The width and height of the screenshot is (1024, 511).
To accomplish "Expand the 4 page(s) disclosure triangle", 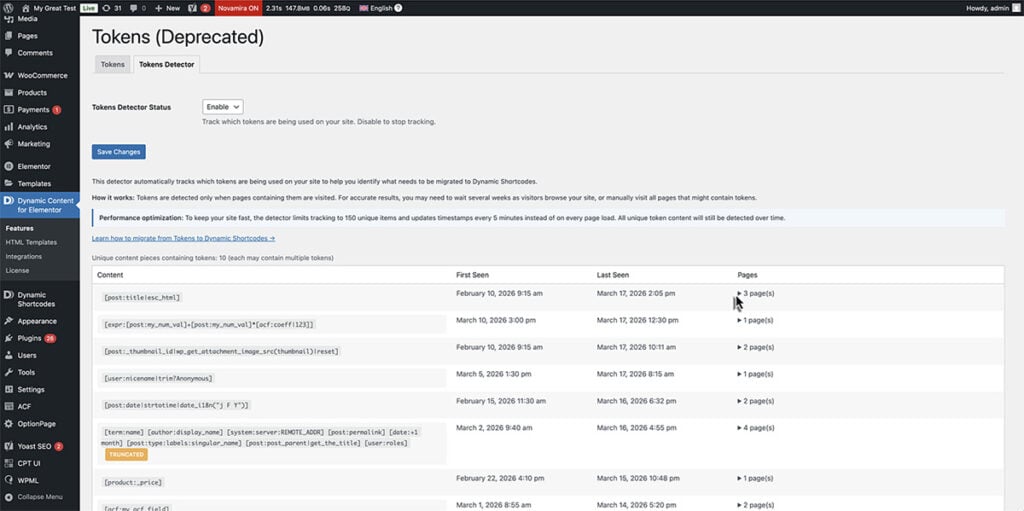I will point(740,428).
